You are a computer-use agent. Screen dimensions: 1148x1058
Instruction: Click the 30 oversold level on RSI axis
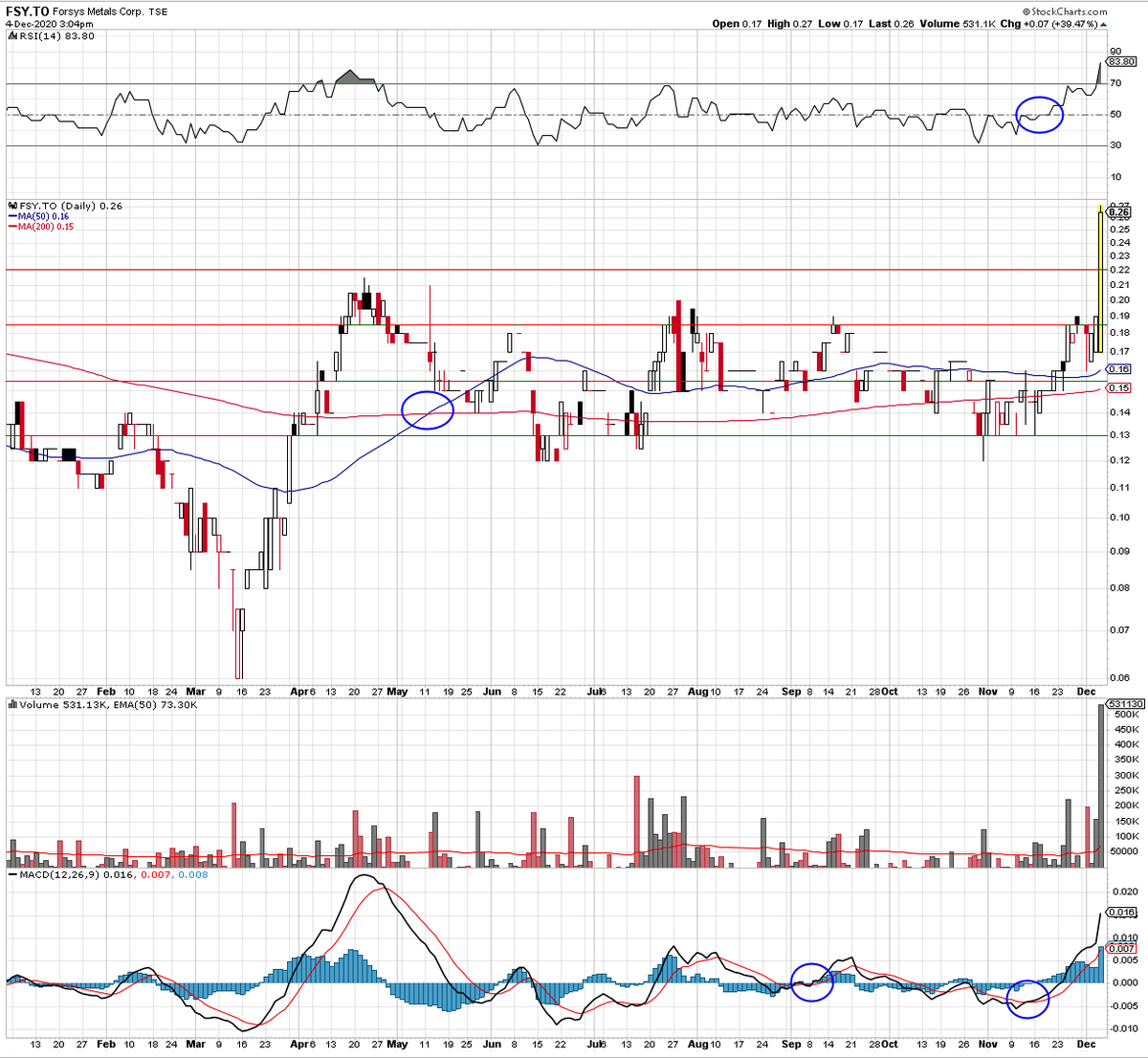pos(1115,145)
